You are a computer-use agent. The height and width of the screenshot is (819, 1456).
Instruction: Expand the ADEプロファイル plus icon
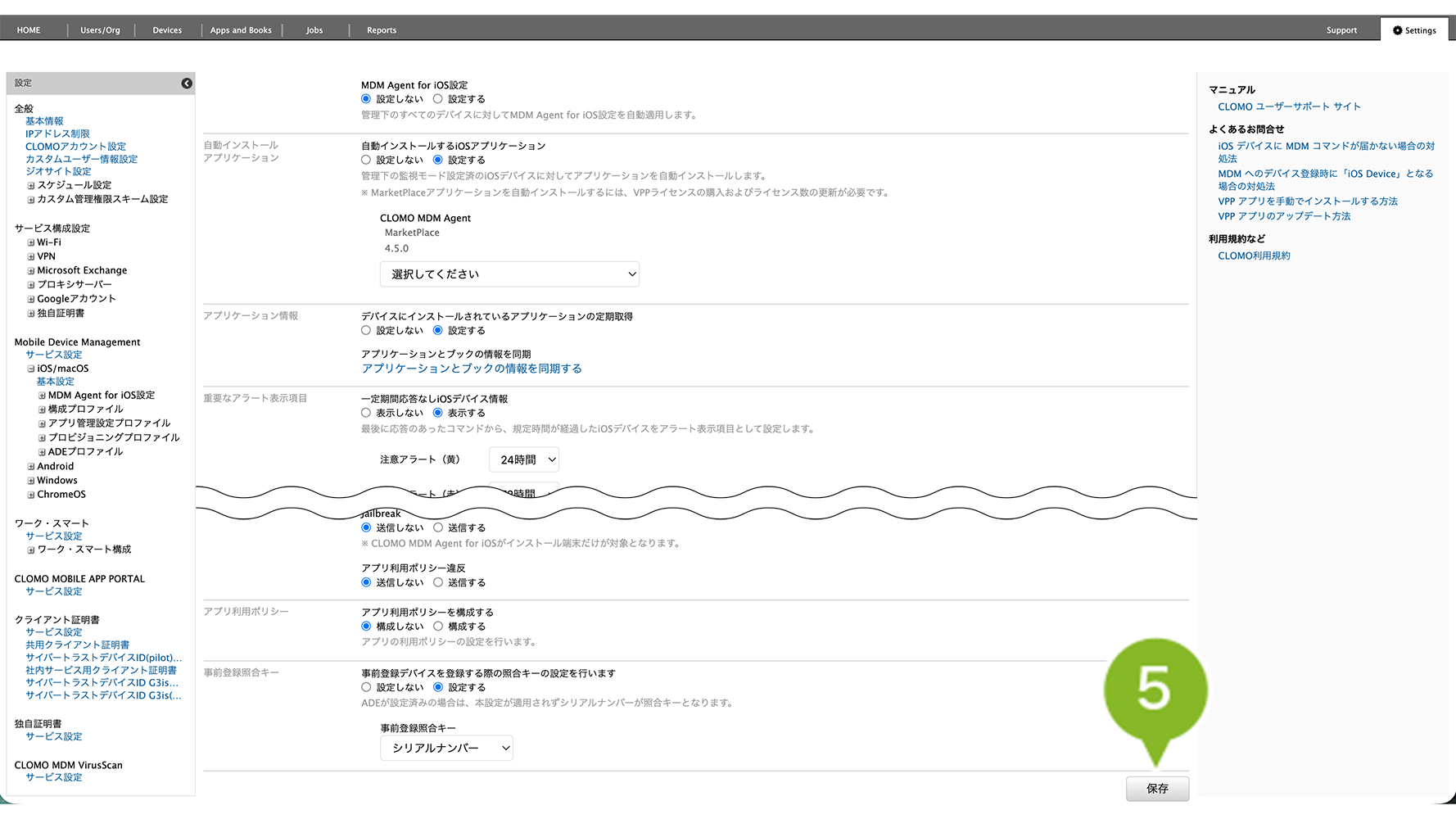pyautogui.click(x=42, y=452)
